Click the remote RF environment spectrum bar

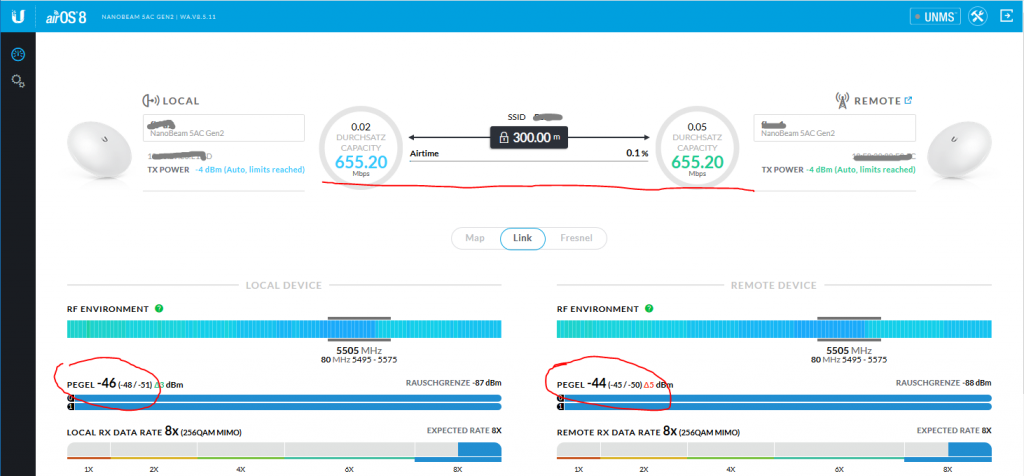tap(774, 329)
